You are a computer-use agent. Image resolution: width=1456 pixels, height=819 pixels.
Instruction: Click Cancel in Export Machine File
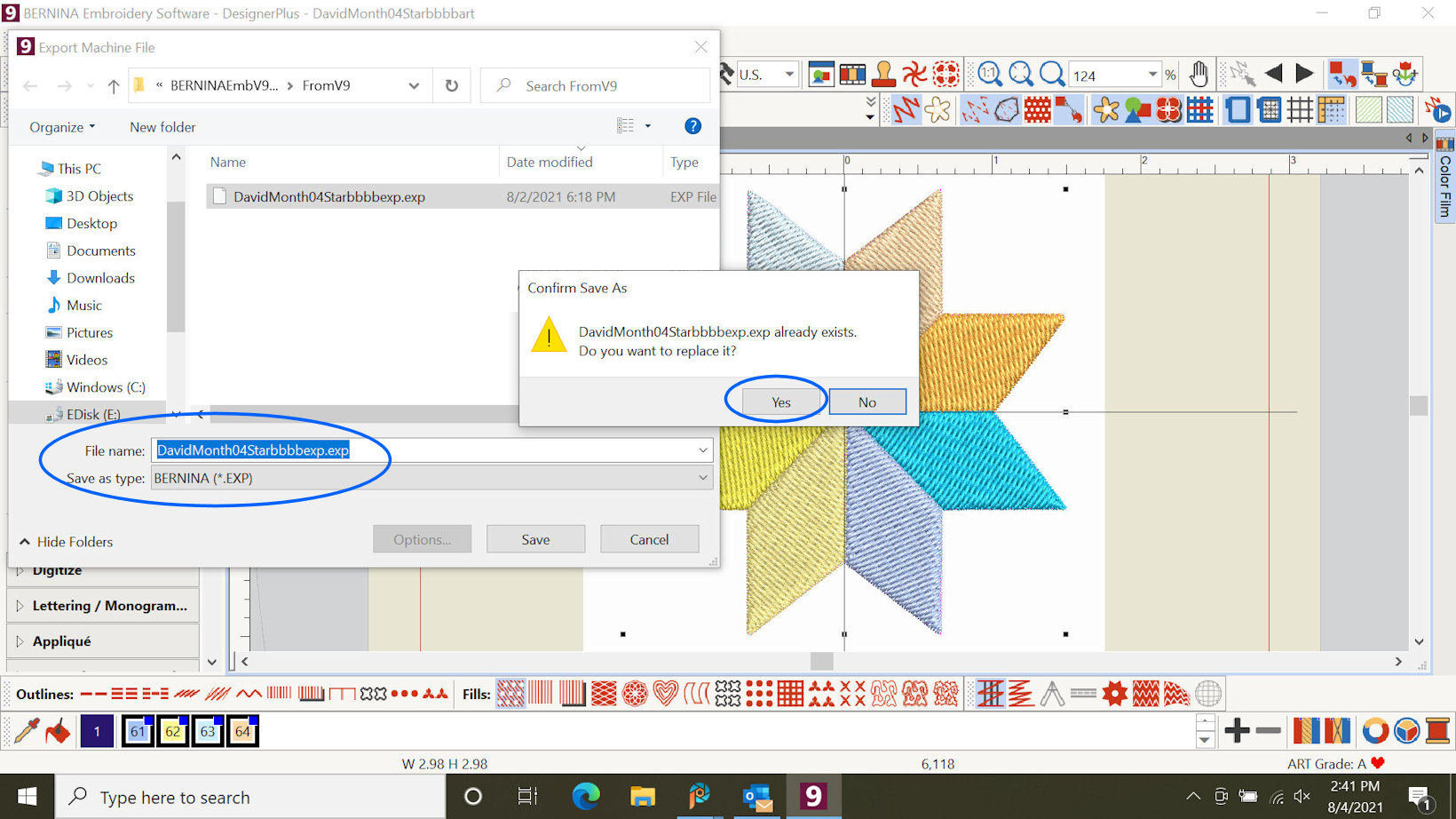[x=649, y=539]
